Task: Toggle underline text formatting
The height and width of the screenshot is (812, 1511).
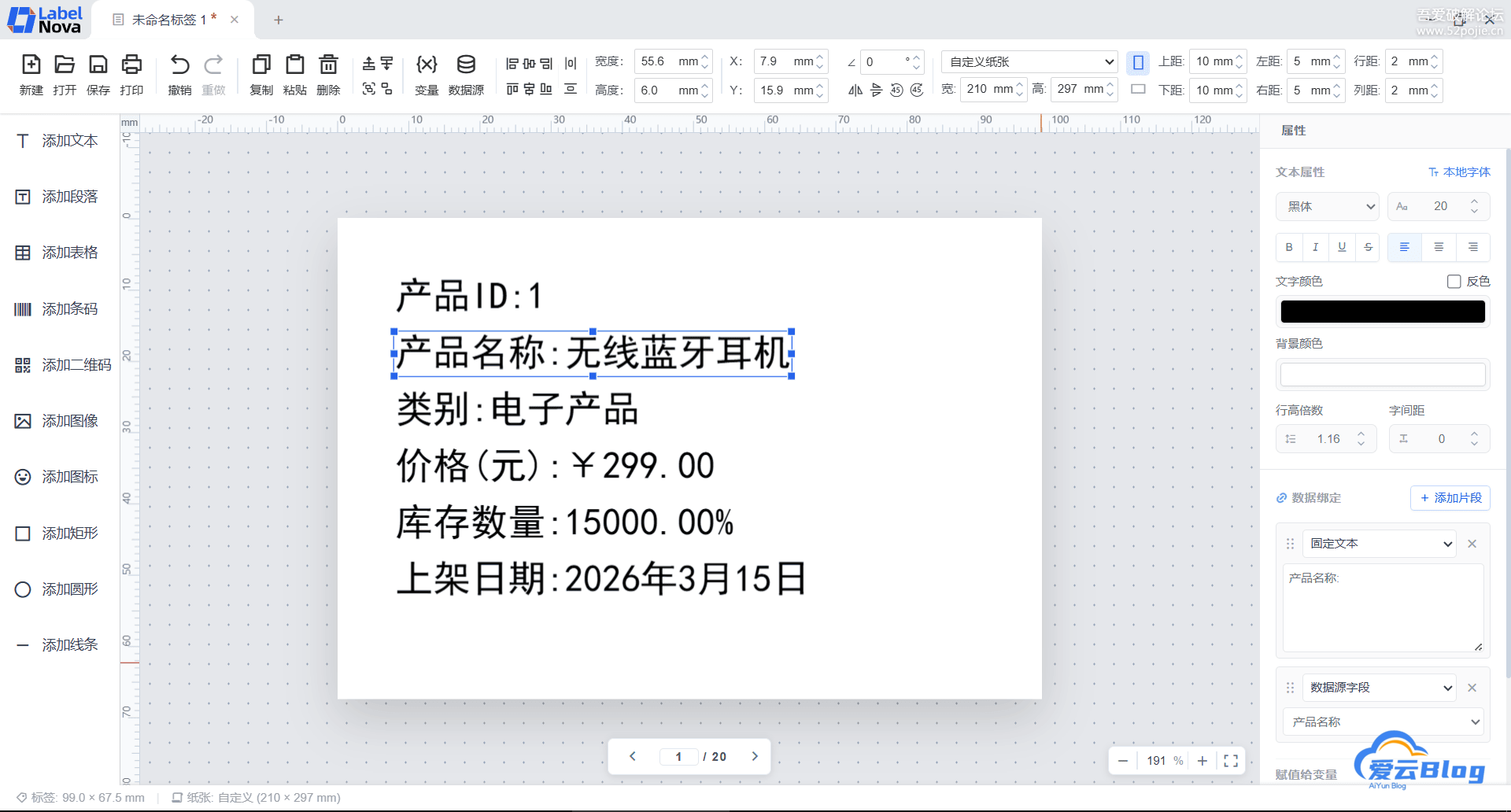Action: point(1342,247)
